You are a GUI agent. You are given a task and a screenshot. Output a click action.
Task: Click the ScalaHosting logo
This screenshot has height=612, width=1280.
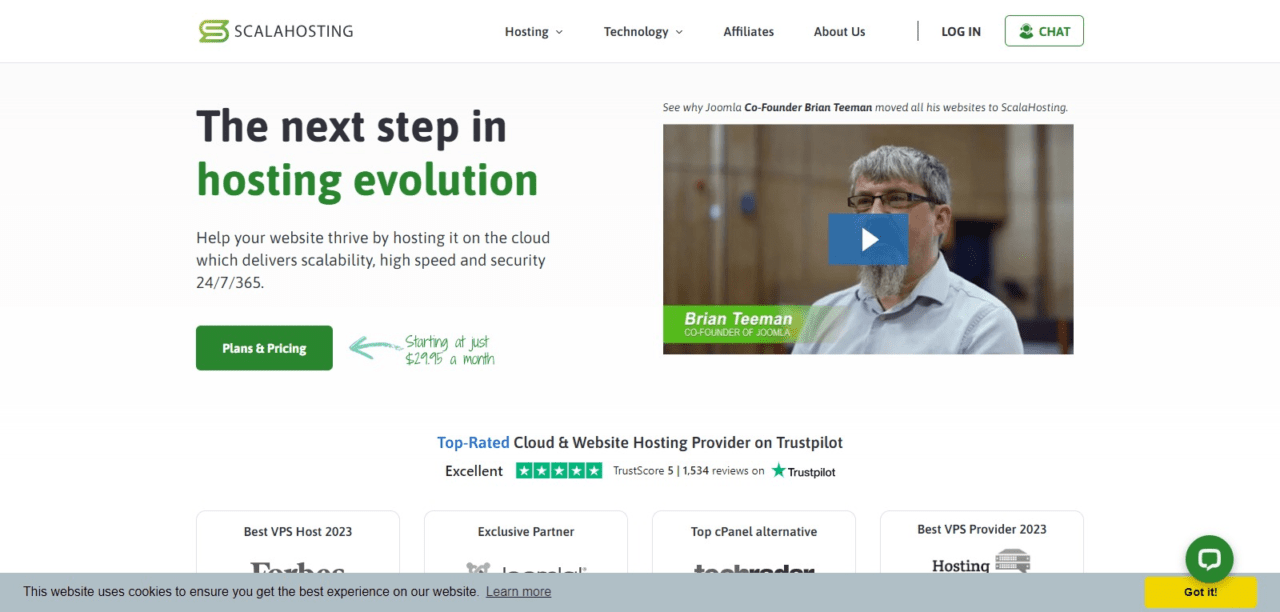[x=275, y=31]
